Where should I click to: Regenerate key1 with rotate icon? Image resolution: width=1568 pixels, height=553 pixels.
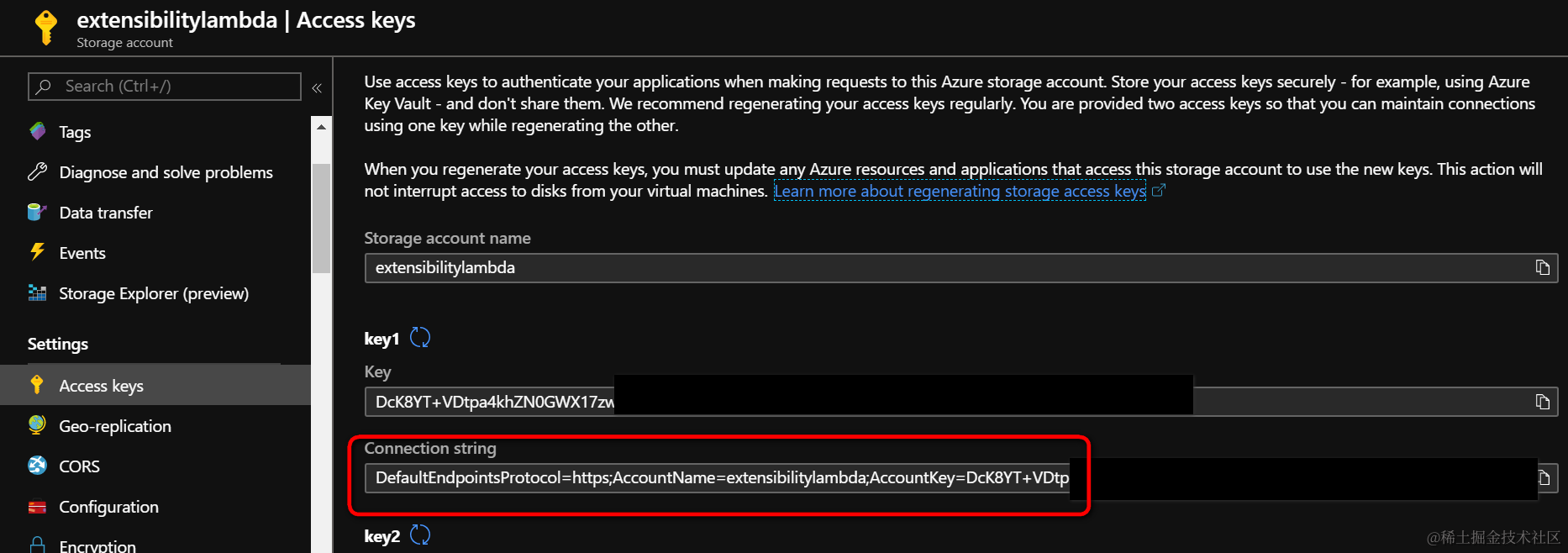click(420, 338)
